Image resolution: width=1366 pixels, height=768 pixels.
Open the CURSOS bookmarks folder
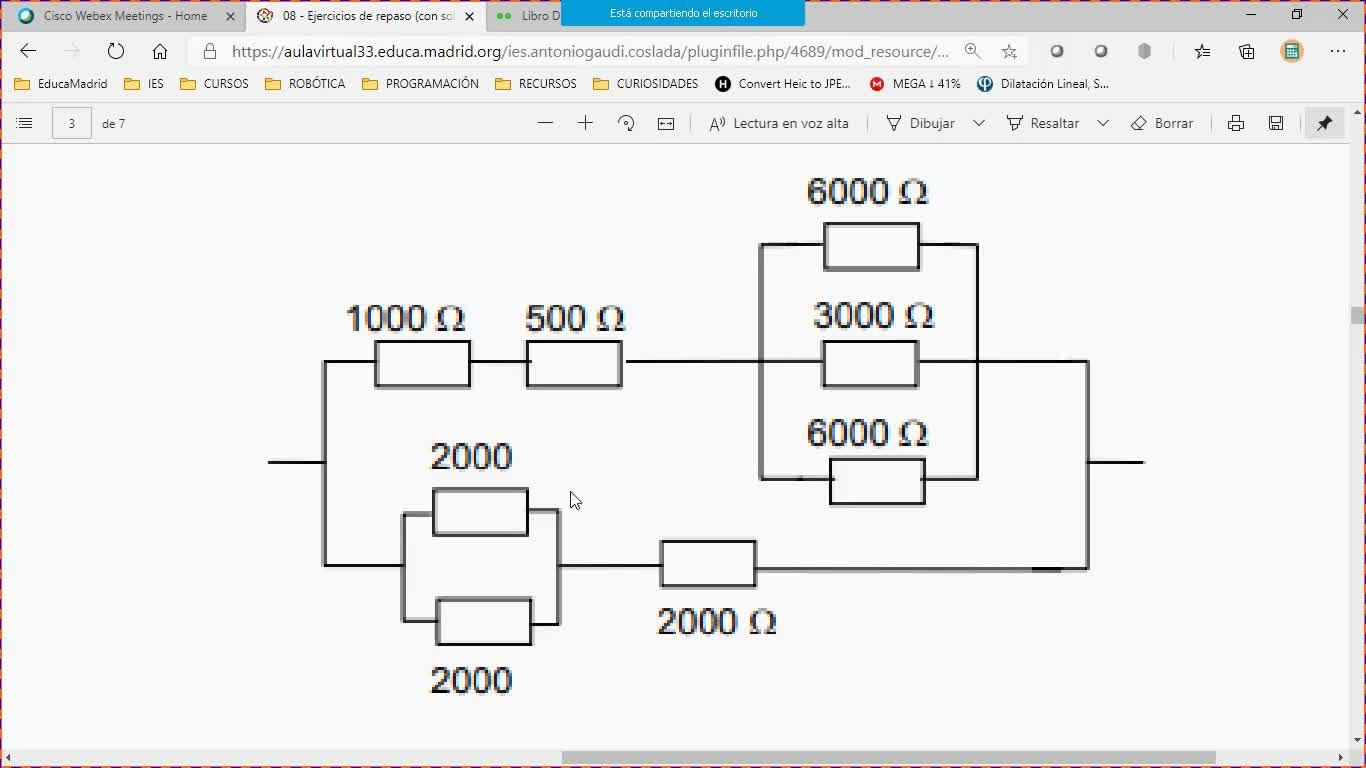[x=214, y=84]
